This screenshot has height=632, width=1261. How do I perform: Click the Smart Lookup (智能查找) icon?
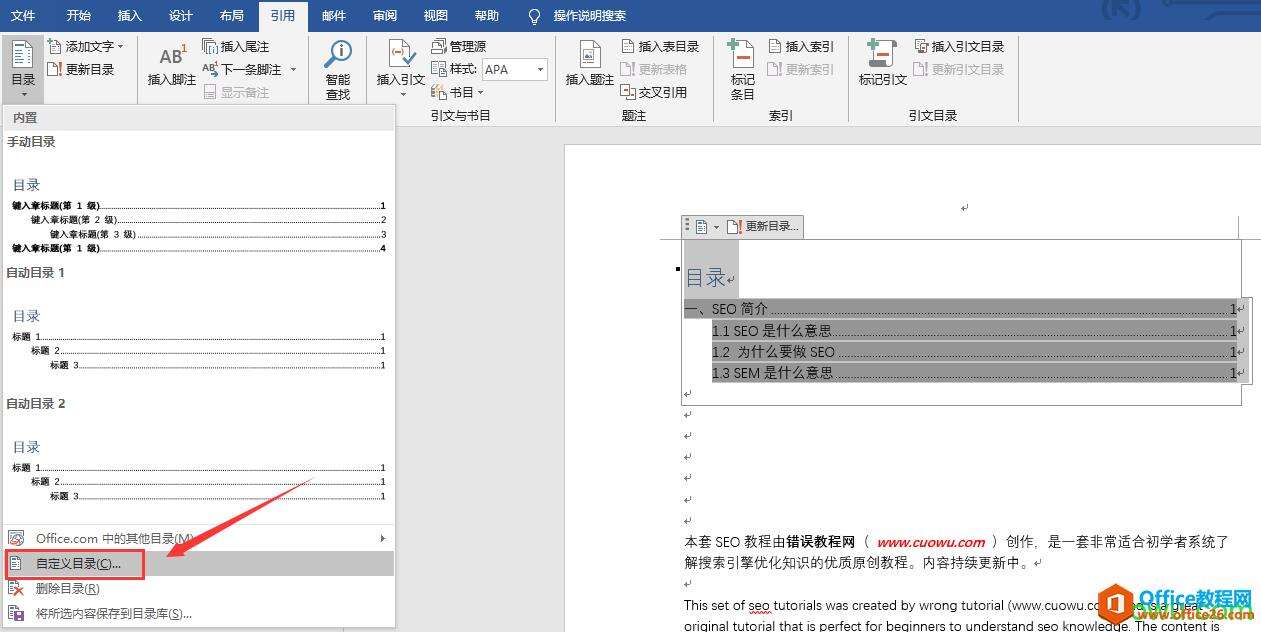coord(338,57)
